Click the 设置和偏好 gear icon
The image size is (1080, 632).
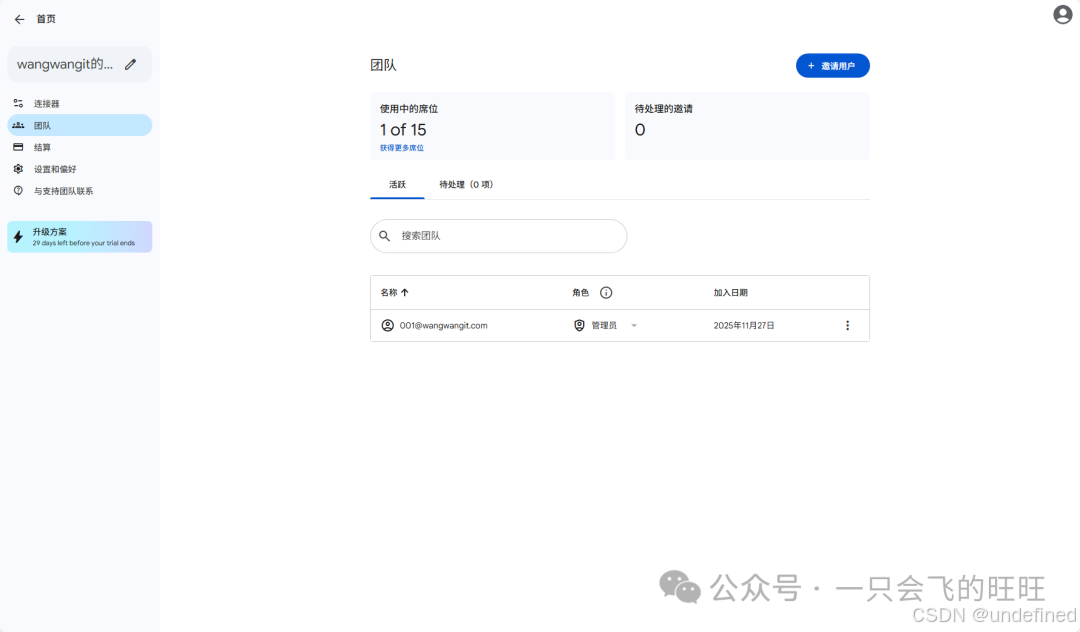click(x=19, y=169)
